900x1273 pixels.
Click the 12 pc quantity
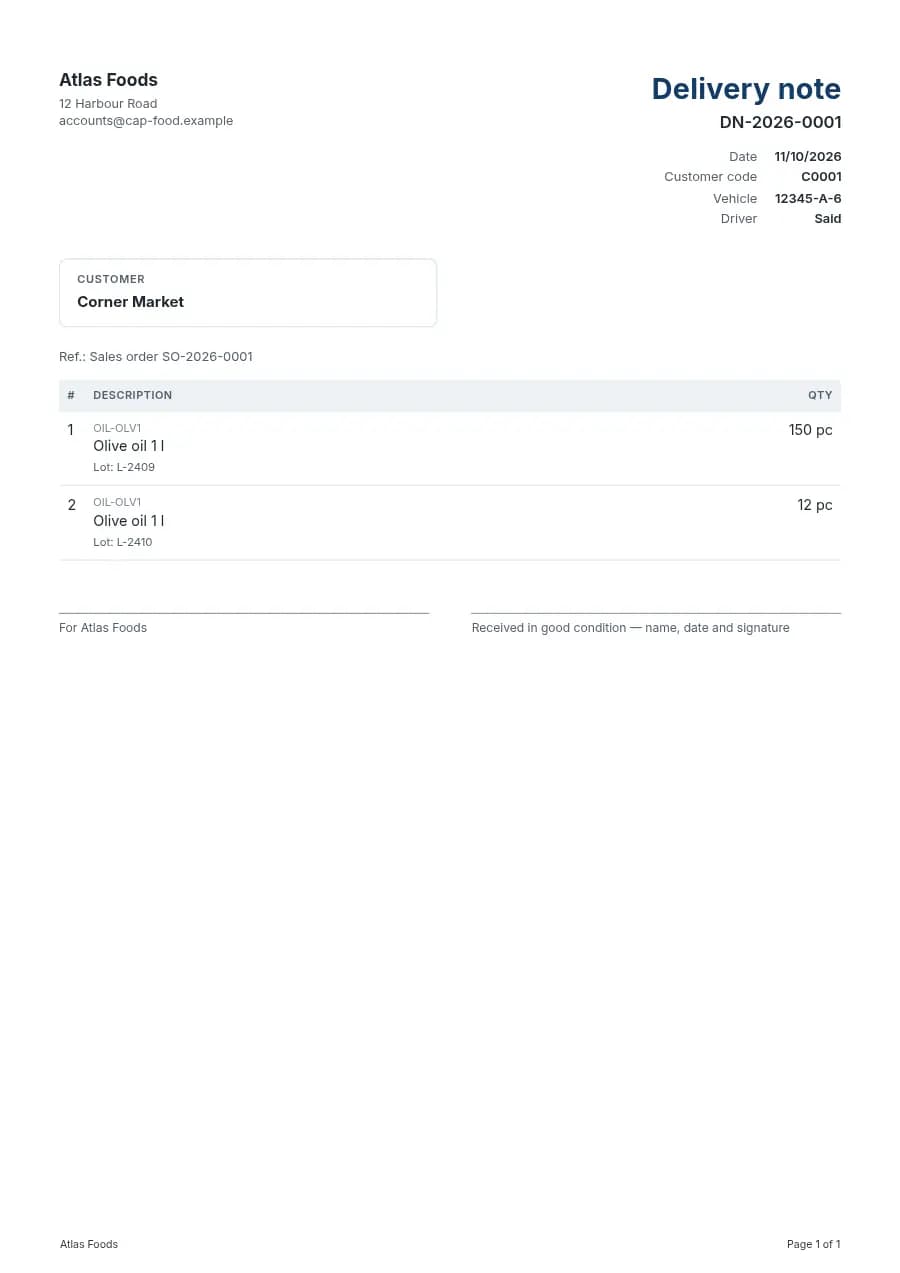[815, 505]
